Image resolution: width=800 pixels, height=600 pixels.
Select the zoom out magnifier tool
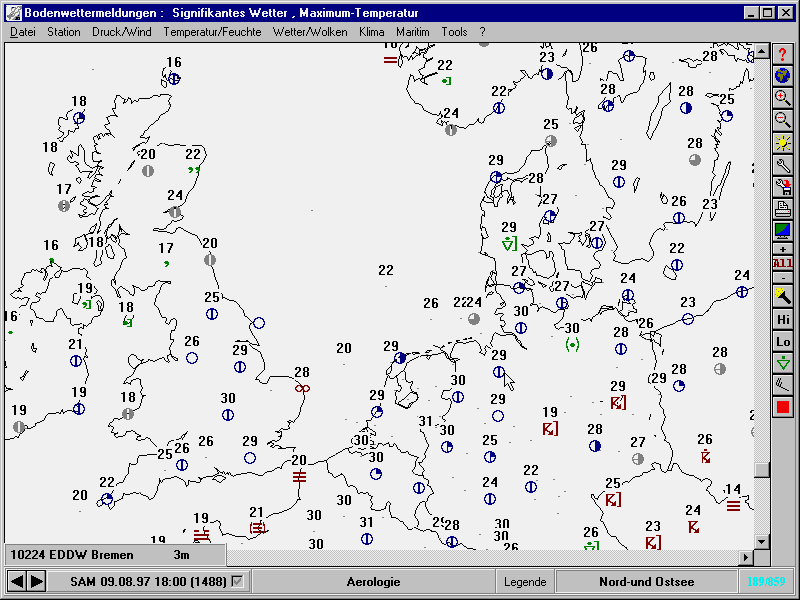(x=783, y=120)
